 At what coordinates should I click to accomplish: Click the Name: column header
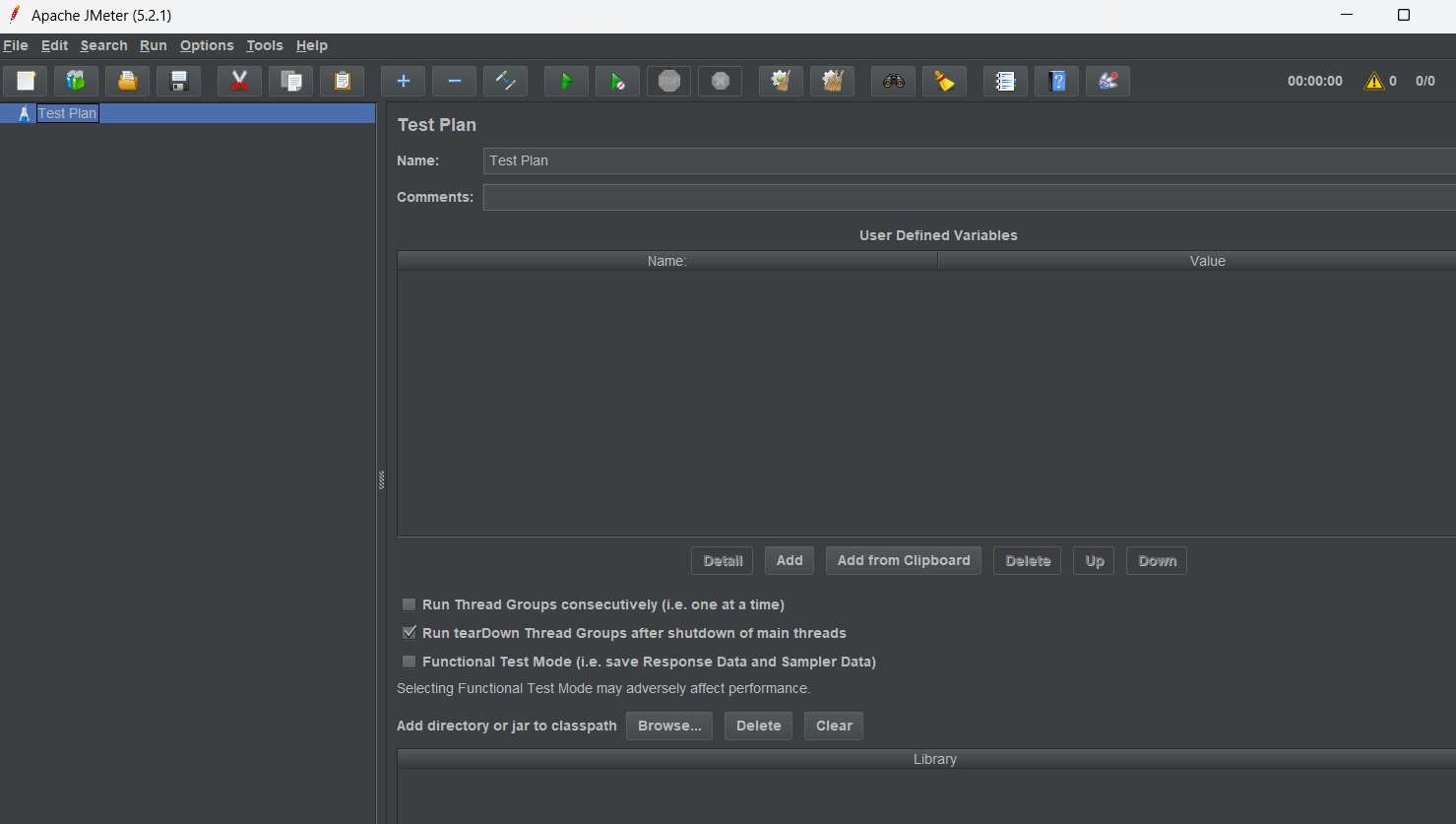coord(667,261)
